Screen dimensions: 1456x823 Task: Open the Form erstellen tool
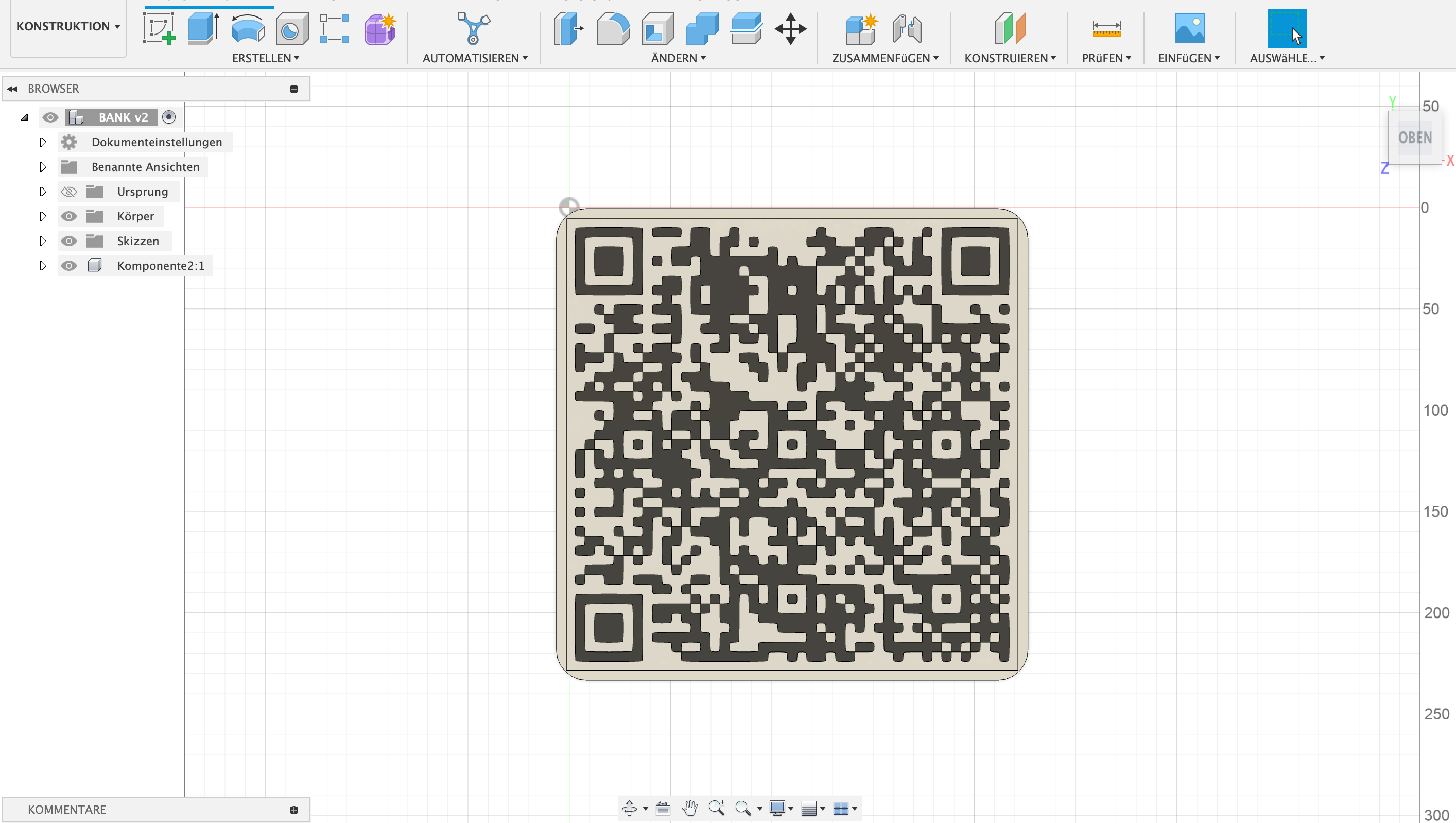coord(380,28)
